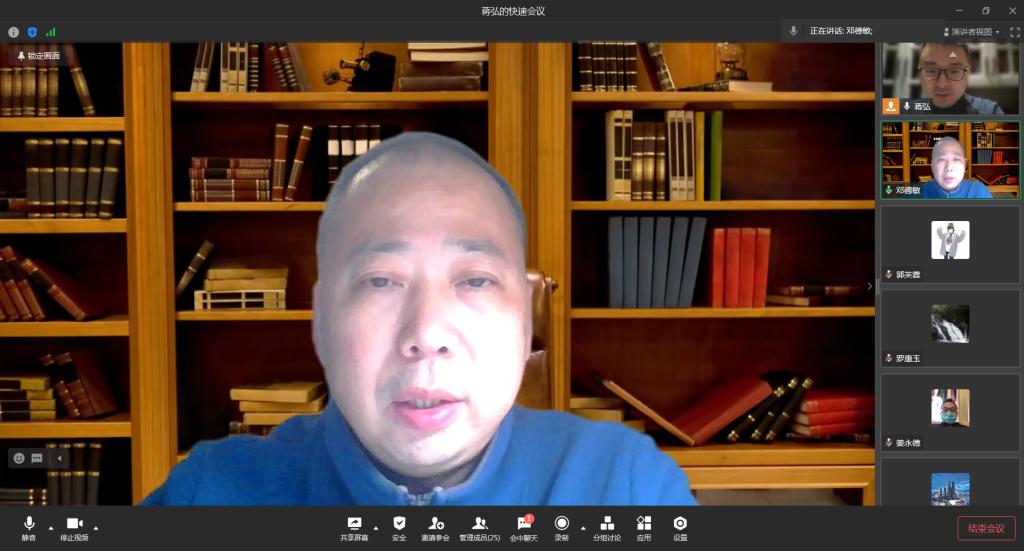Select 蒋弘 participant video thumbnail
The height and width of the screenshot is (551, 1024).
click(950, 78)
